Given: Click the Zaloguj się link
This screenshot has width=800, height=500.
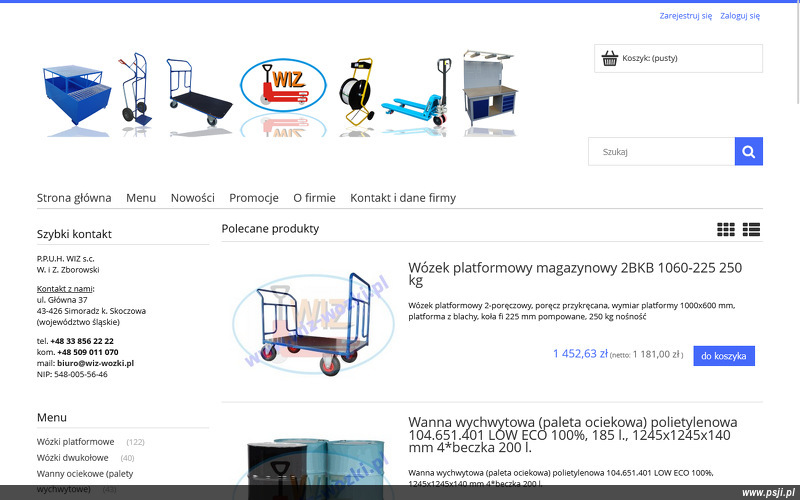Looking at the screenshot, I should pyautogui.click(x=740, y=16).
